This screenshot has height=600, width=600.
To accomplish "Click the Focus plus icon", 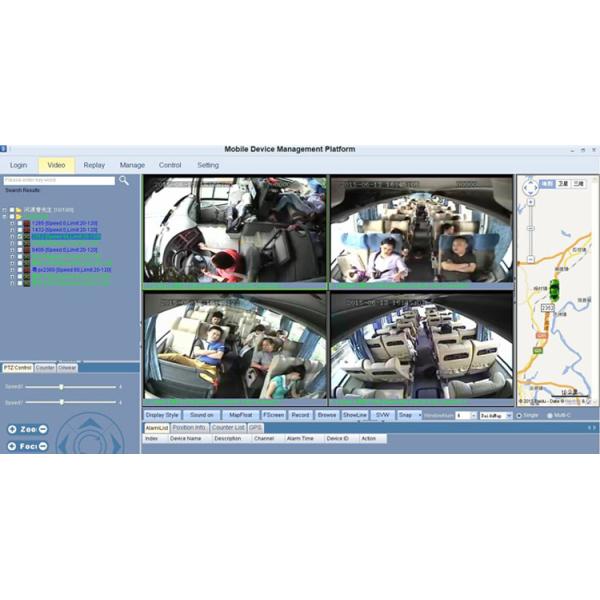I will tap(11, 446).
